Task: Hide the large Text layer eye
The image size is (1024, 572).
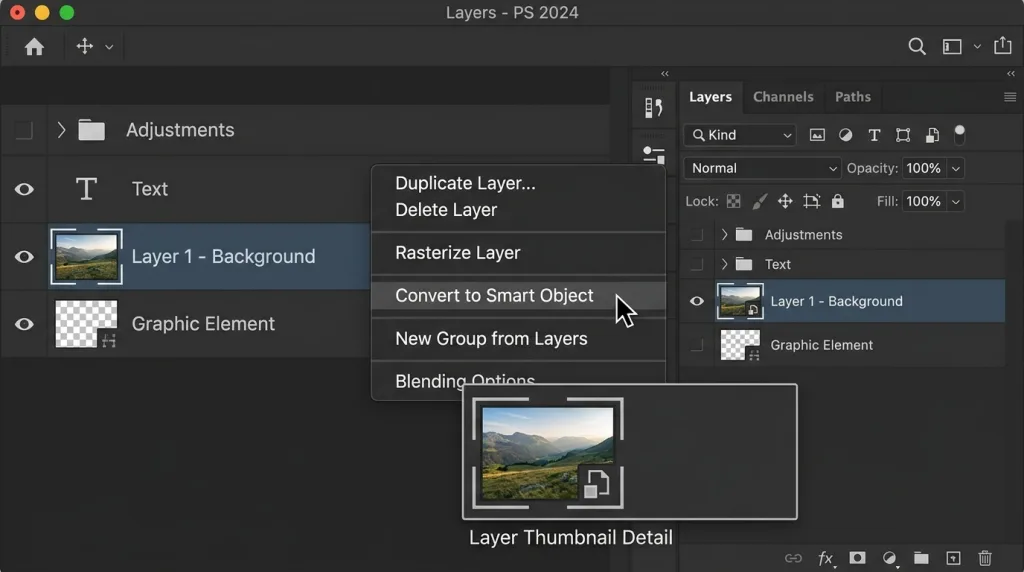Action: click(x=24, y=189)
